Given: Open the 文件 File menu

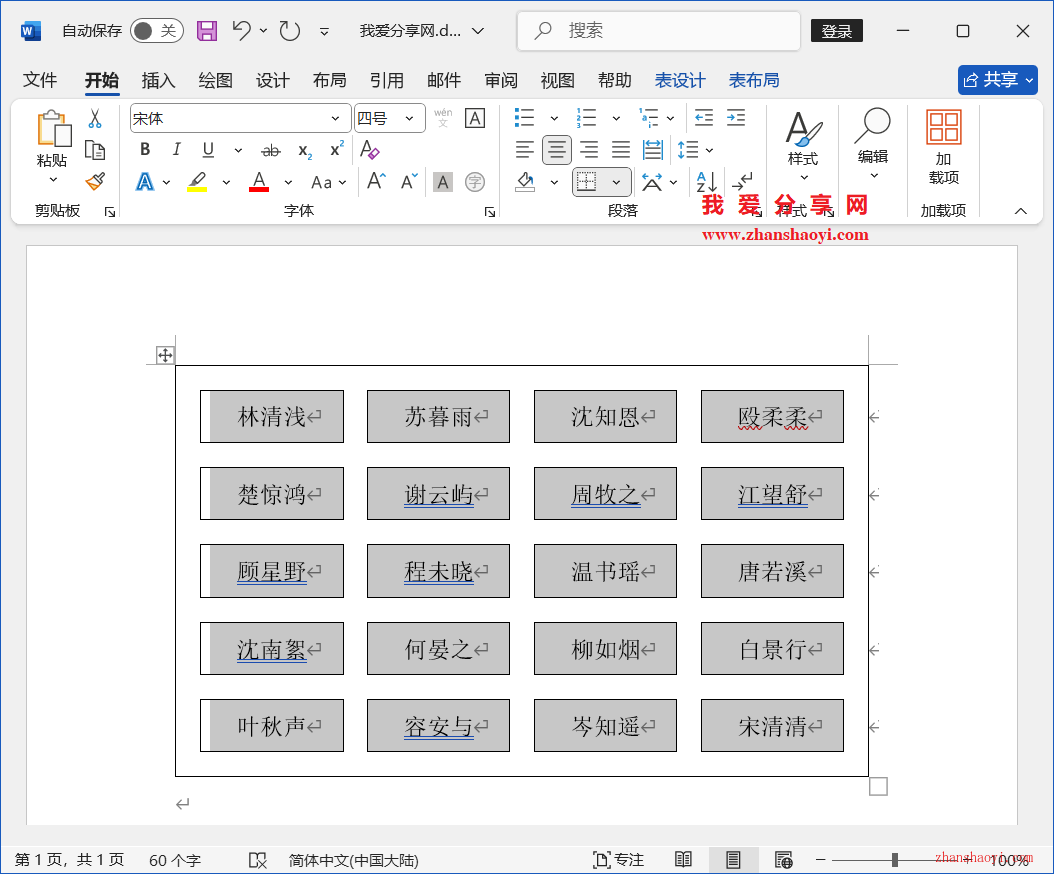Looking at the screenshot, I should (40, 80).
